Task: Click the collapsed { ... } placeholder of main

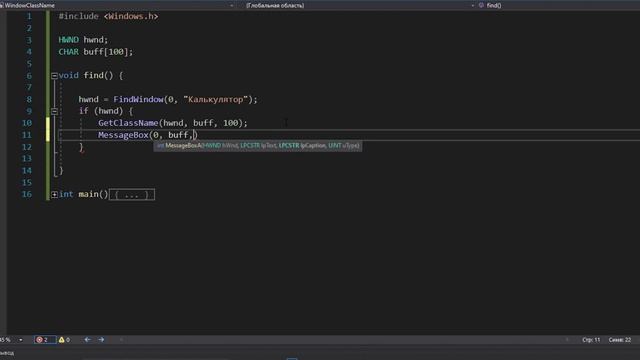Action: point(132,195)
